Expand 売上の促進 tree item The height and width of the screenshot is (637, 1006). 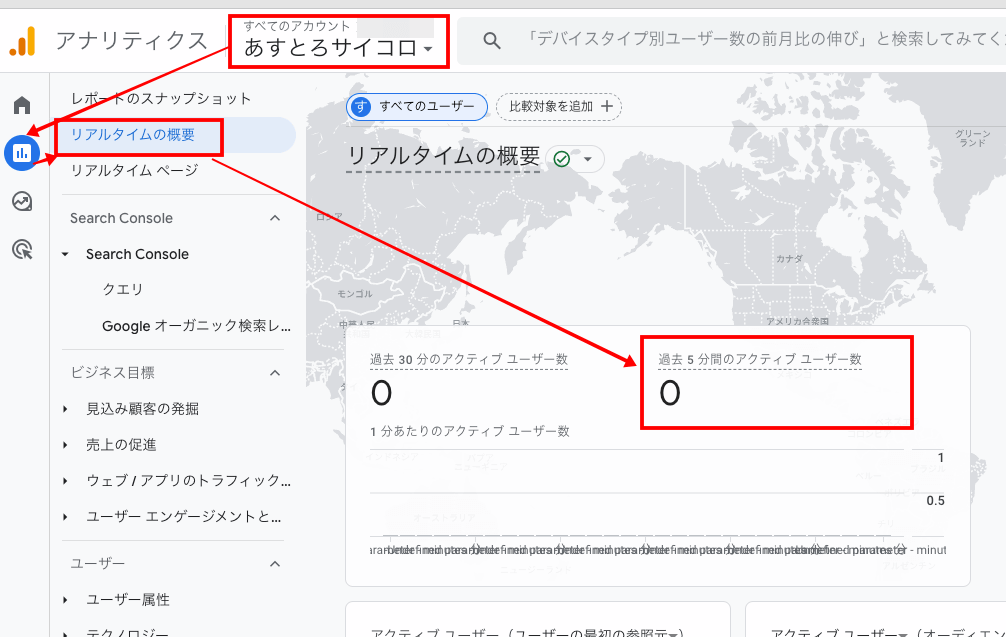[66, 445]
